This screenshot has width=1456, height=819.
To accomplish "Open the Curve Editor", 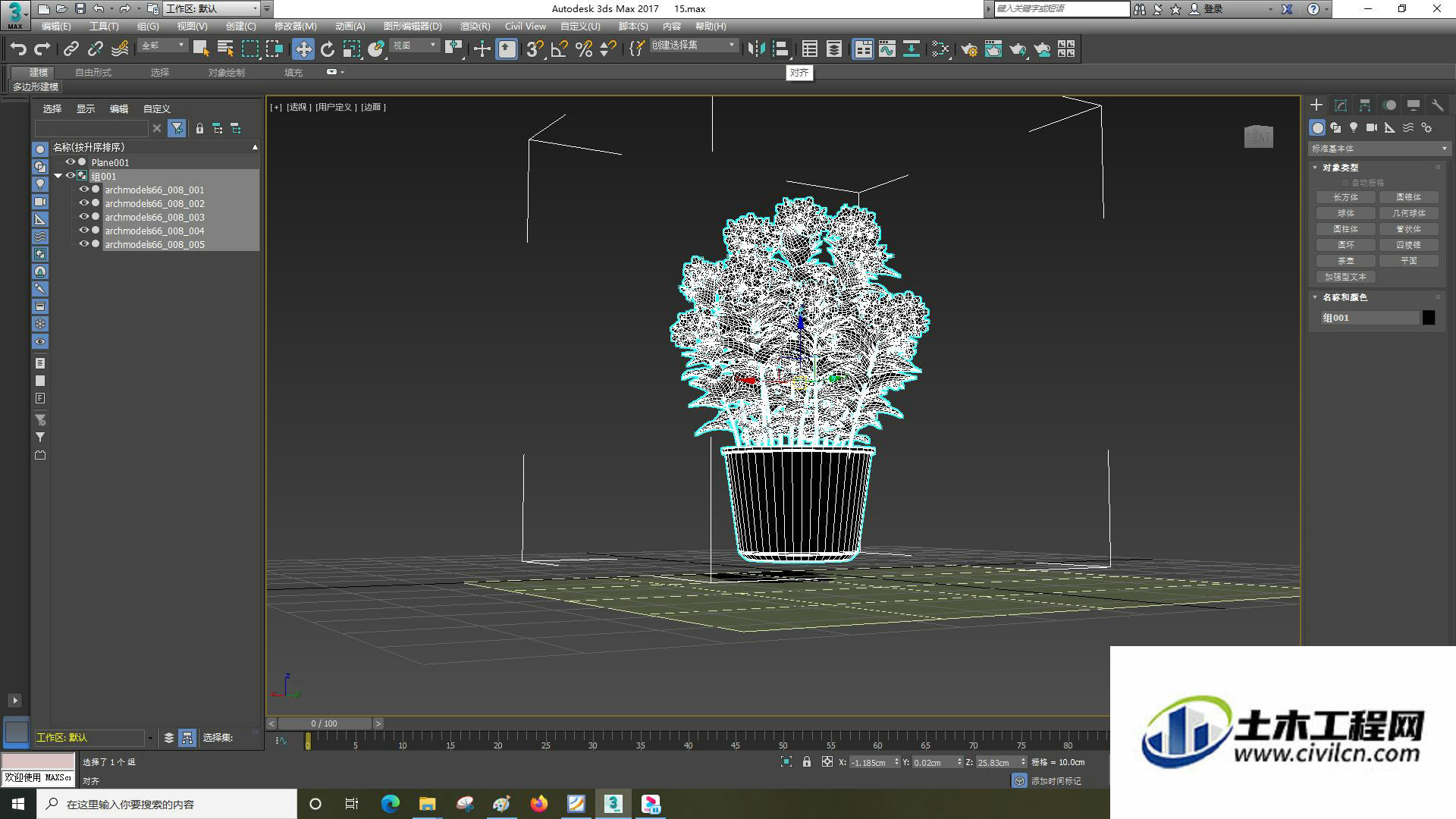I will click(887, 49).
